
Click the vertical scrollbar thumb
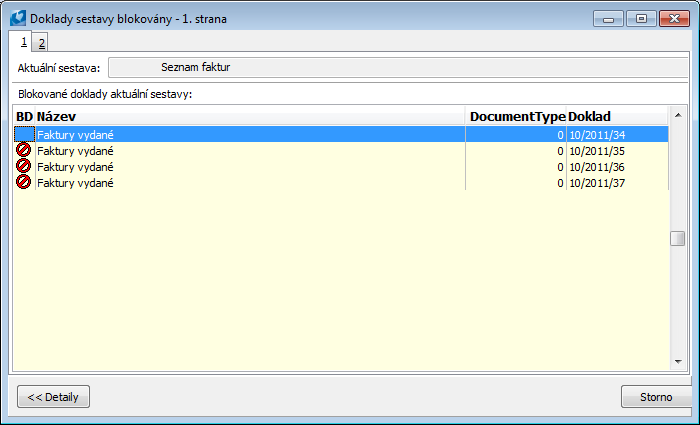pos(678,238)
